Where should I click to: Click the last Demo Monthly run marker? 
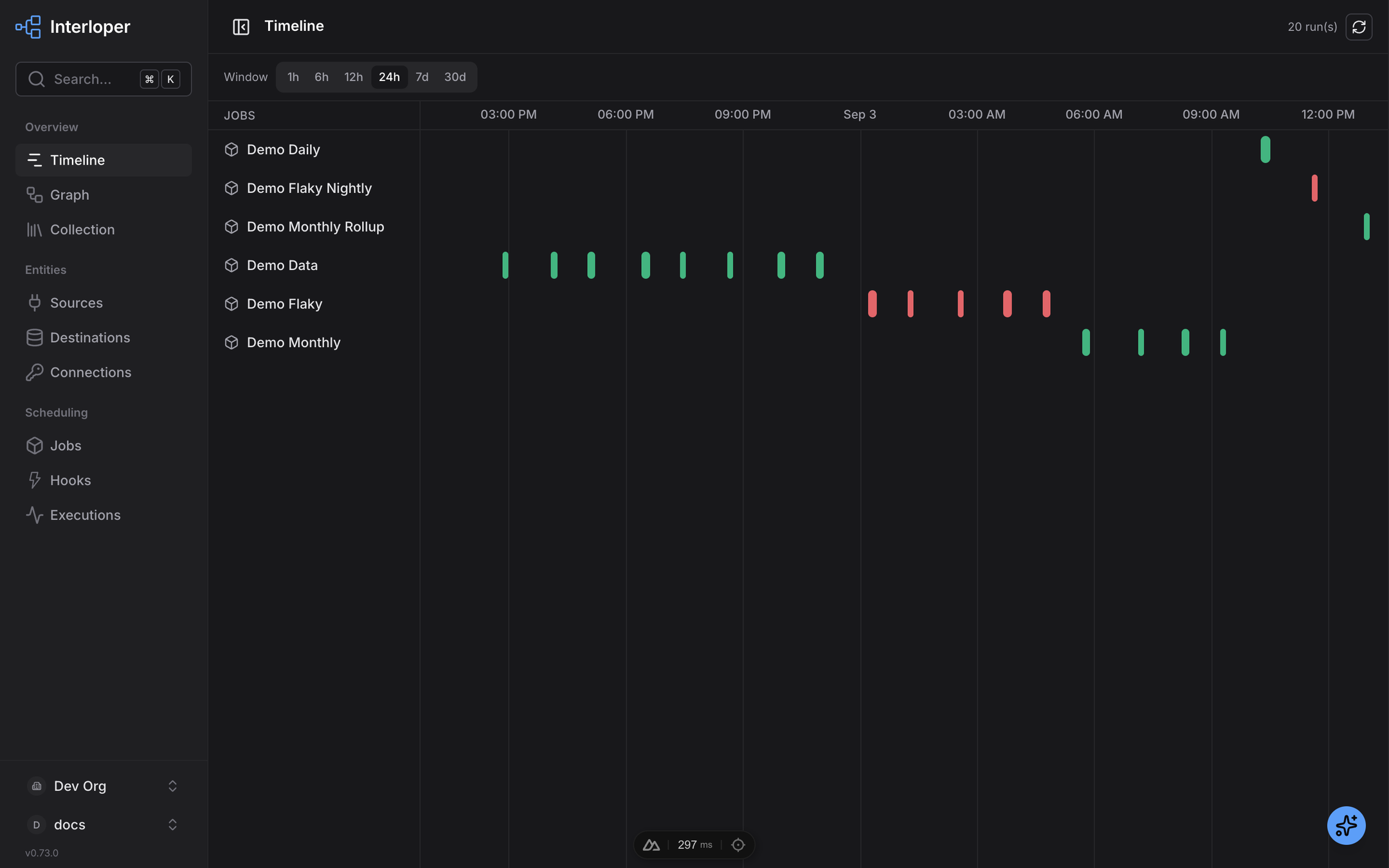(1223, 343)
